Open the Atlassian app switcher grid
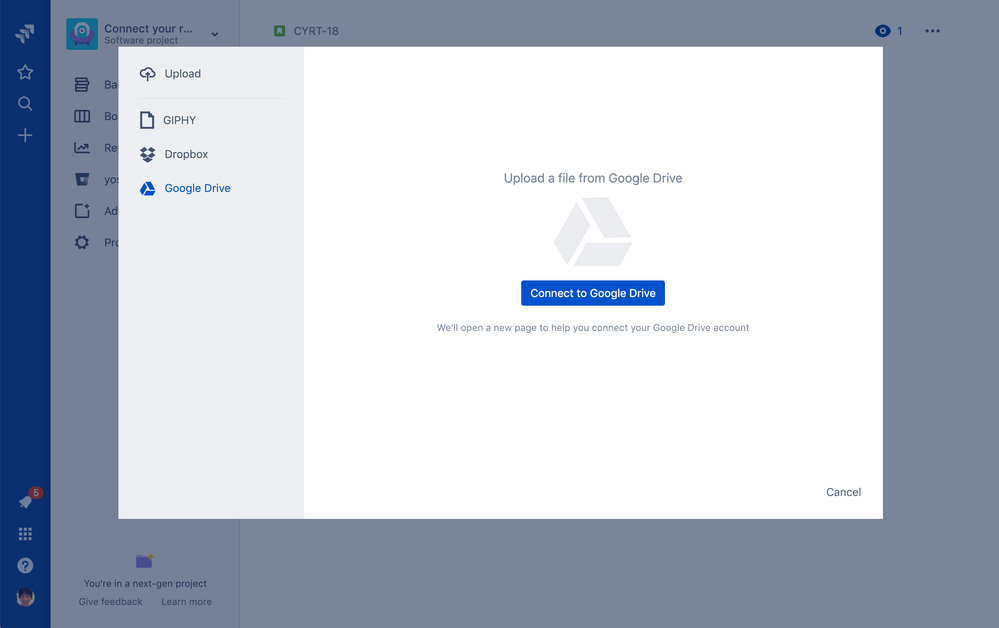Screen dimensions: 999x628 pyautogui.click(x=24, y=533)
